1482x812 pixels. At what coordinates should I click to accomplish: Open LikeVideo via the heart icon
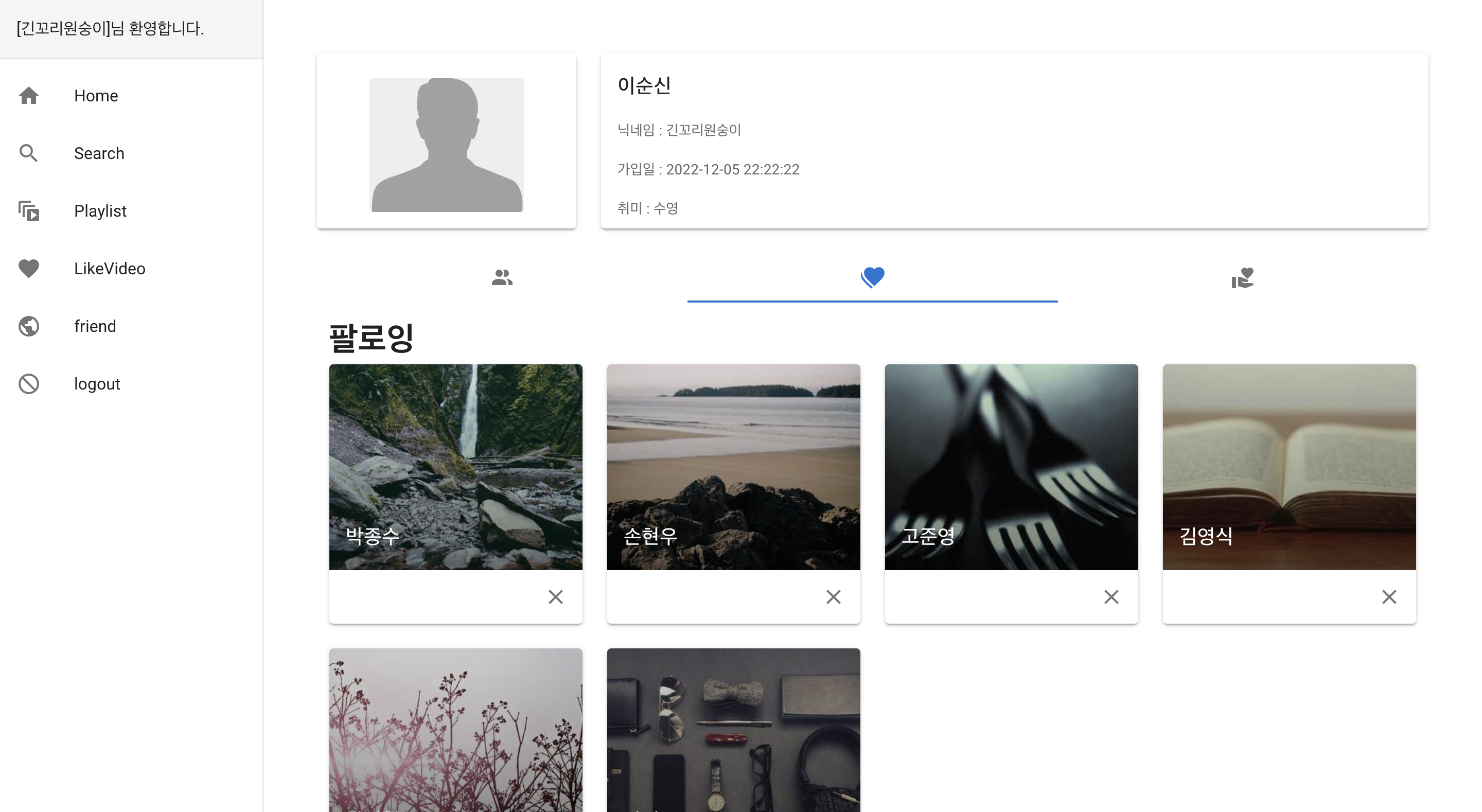pyautogui.click(x=28, y=268)
